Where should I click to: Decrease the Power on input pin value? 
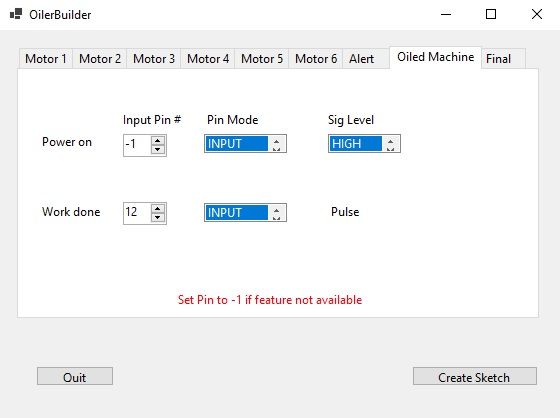click(158, 149)
